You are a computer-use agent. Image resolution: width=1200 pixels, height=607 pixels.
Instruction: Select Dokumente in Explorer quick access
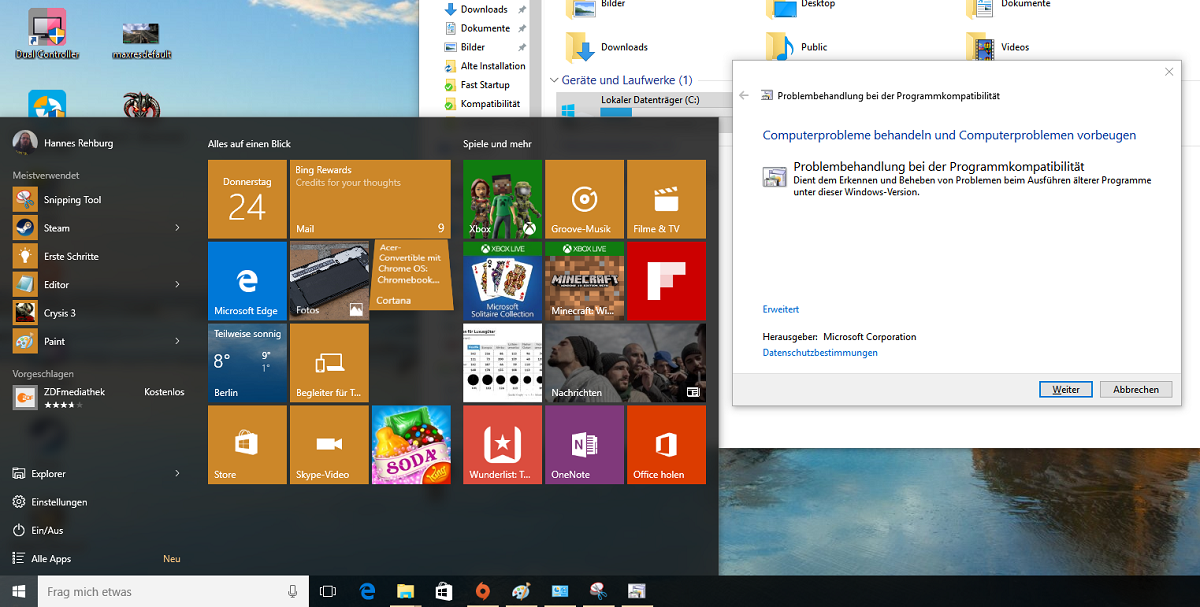[485, 28]
